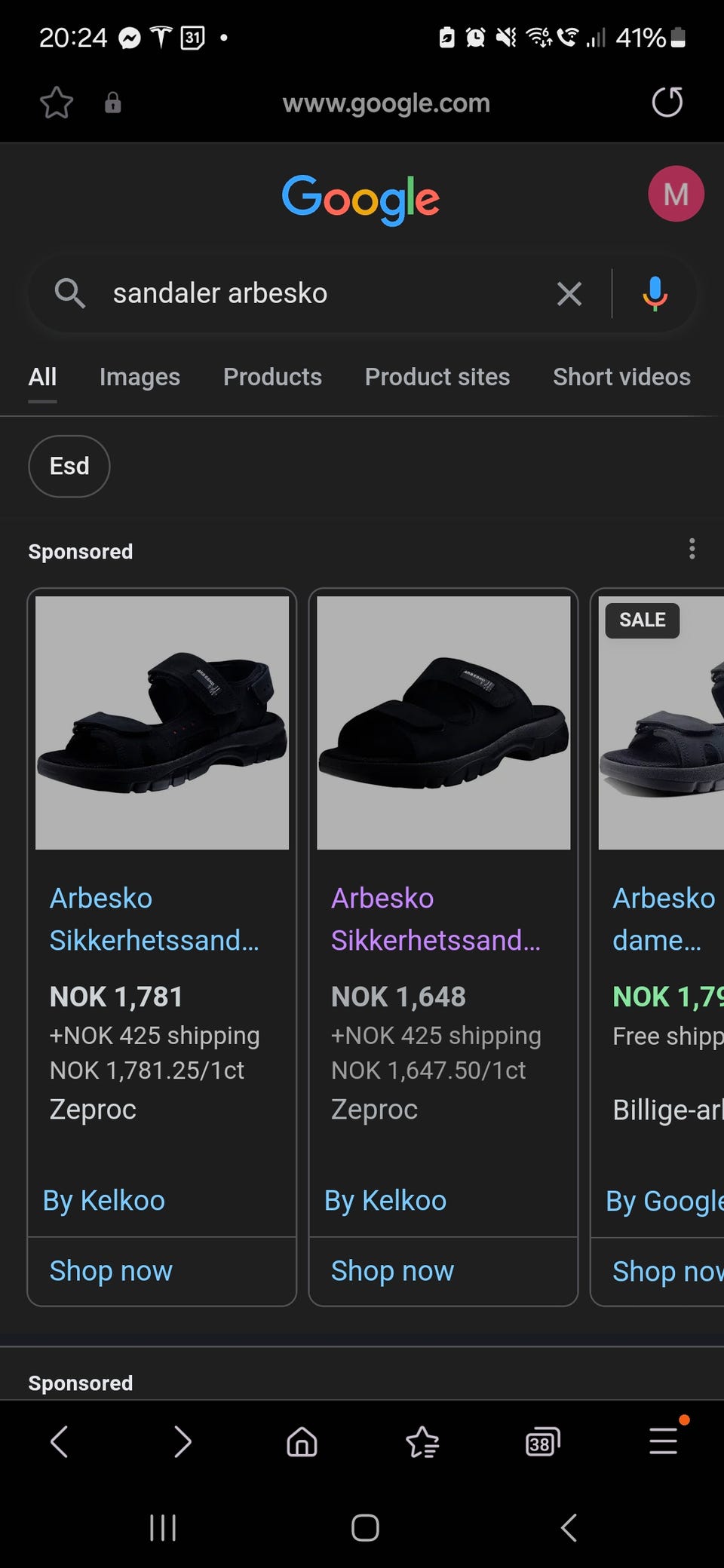The height and width of the screenshot is (1568, 724).
Task: Switch to the Images tab
Action: coord(140,377)
